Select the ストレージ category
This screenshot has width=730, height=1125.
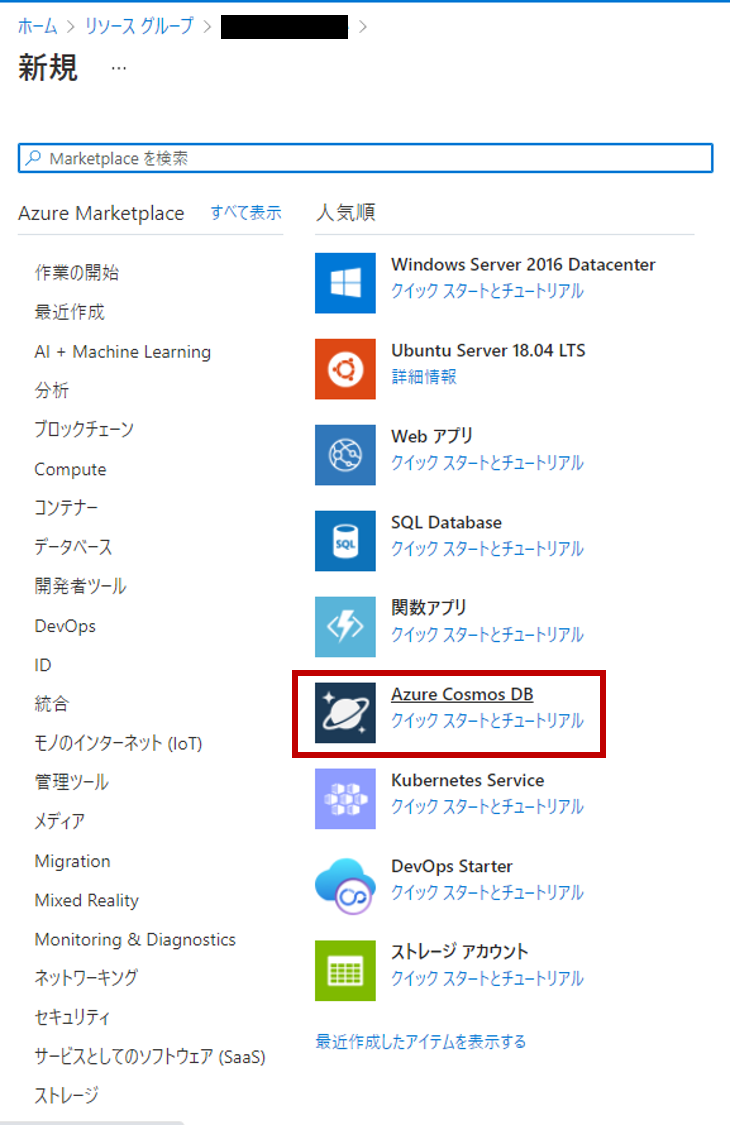coord(67,1096)
